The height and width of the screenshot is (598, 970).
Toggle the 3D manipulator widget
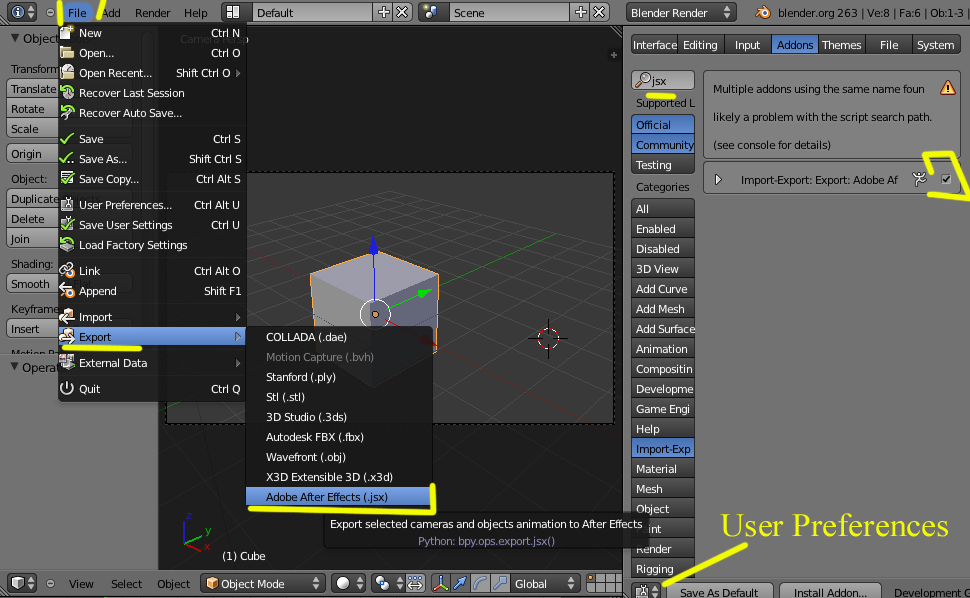click(440, 583)
